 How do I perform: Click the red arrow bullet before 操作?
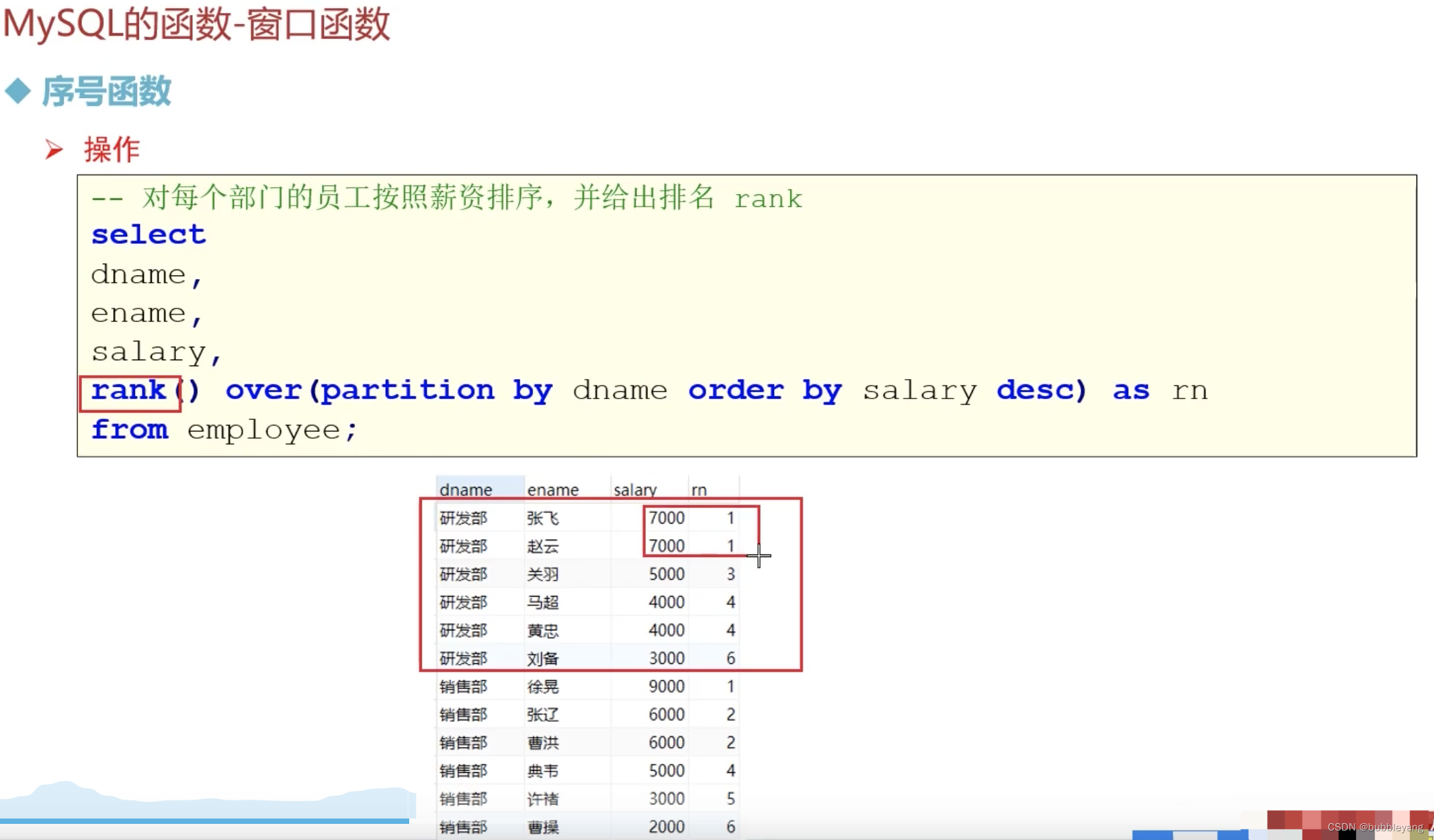(x=54, y=149)
